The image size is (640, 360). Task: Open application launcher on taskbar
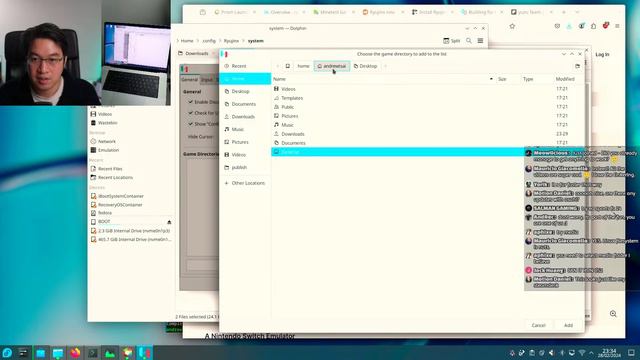pyautogui.click(x=7, y=353)
